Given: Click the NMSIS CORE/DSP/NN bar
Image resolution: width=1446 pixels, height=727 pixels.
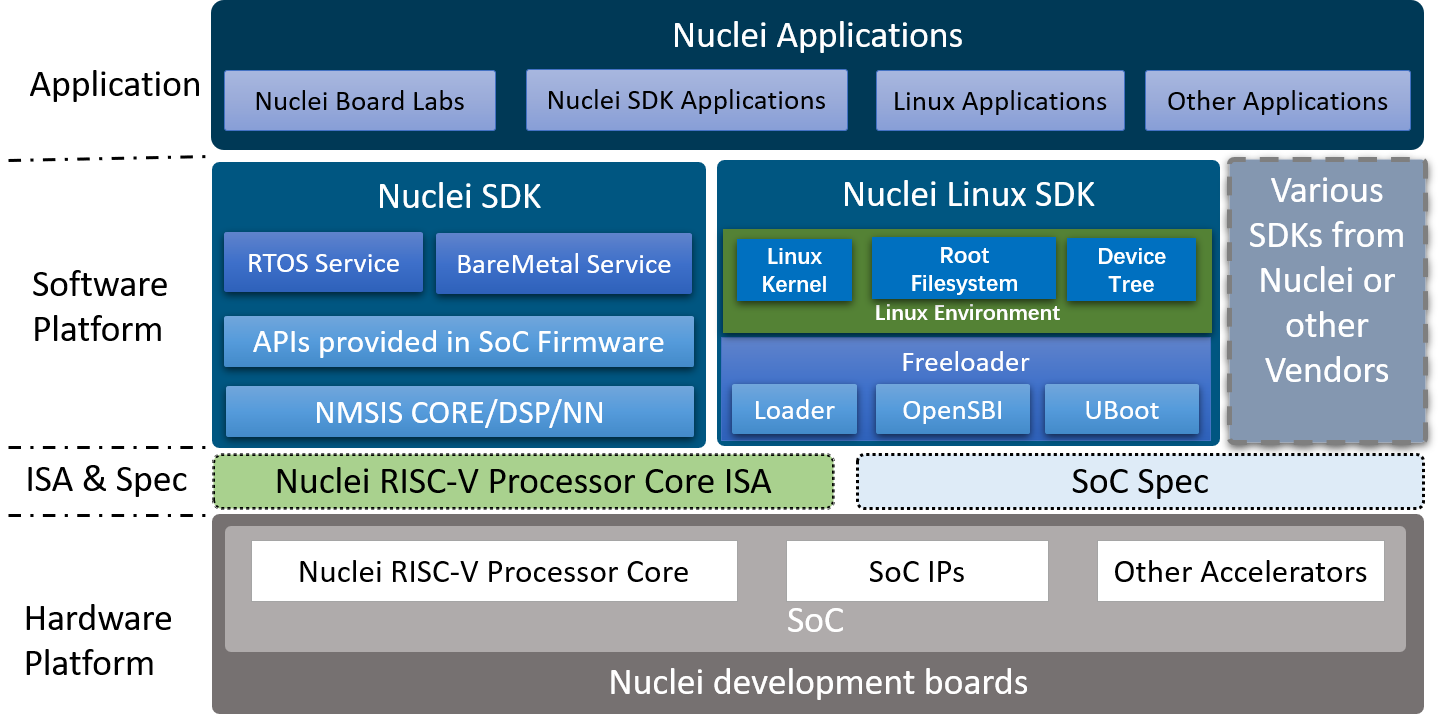Looking at the screenshot, I should click(460, 412).
